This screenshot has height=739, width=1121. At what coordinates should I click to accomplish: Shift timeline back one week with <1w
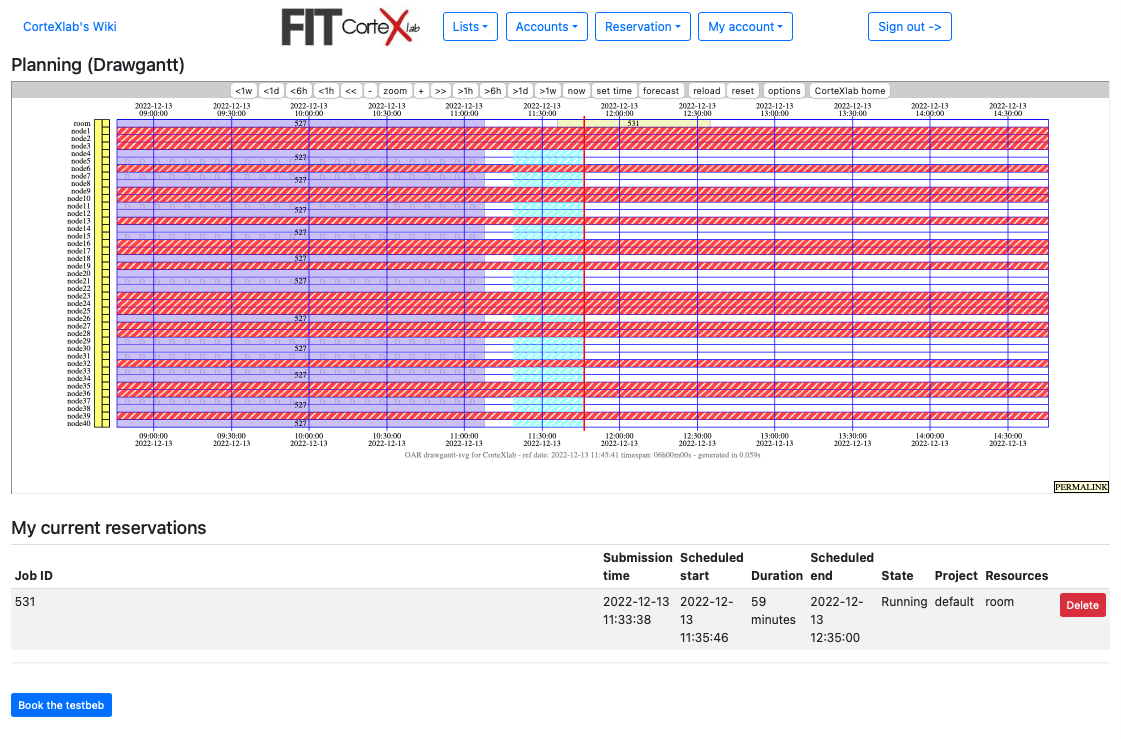point(244,91)
